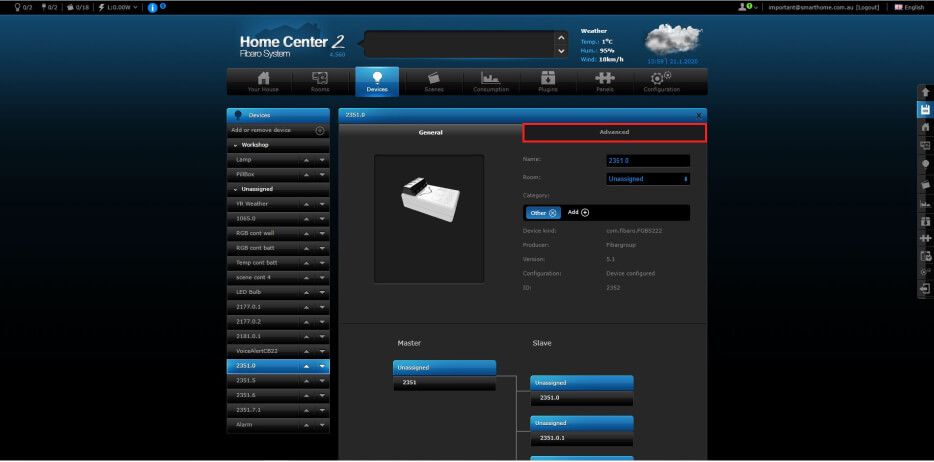934x462 pixels.
Task: Open the Rooms section
Action: point(320,82)
